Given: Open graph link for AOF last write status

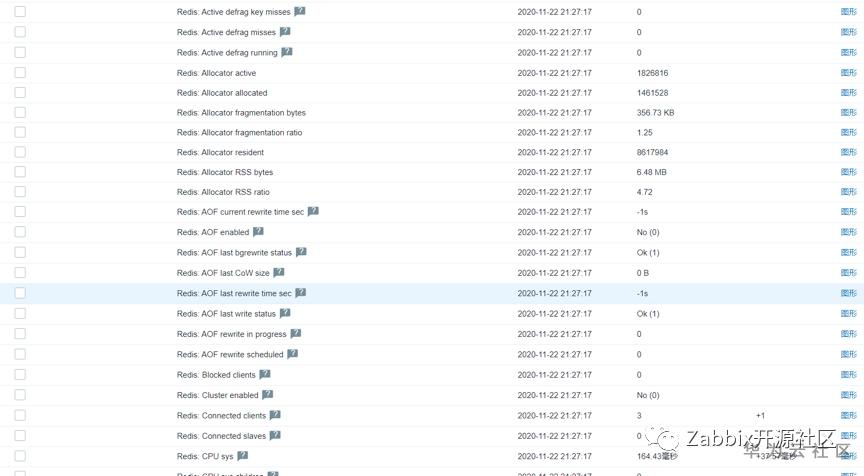Looking at the screenshot, I should (849, 313).
